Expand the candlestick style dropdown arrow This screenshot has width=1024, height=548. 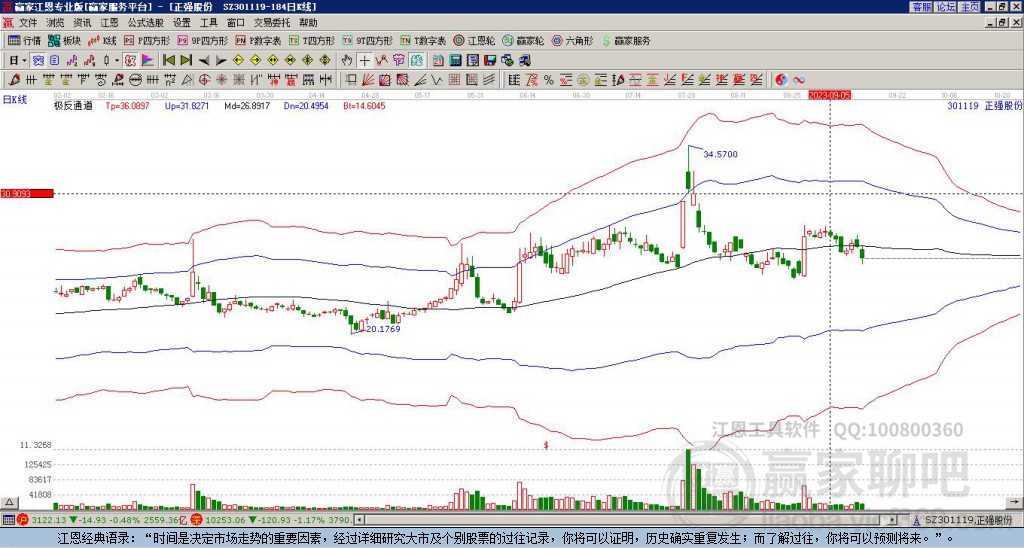117,61
